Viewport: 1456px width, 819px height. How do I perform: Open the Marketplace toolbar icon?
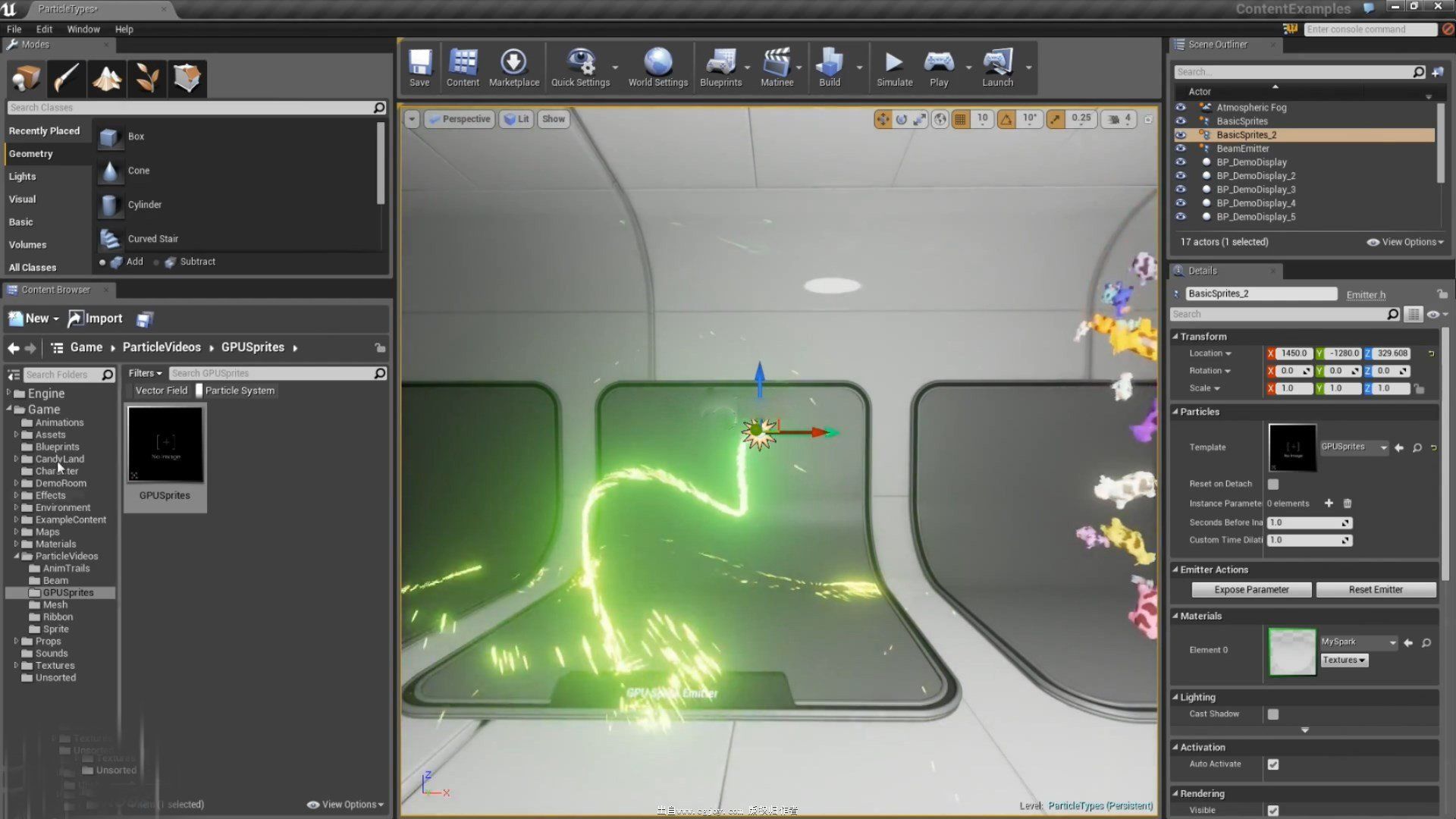tap(514, 67)
